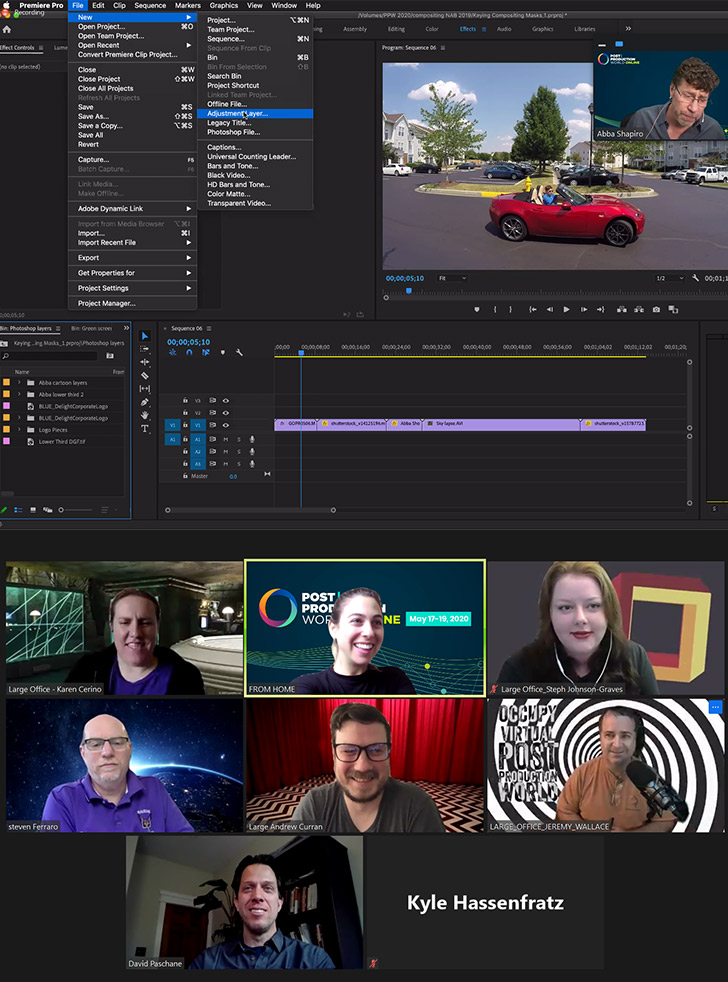
Task: Switch to Bin: Green screen tab
Action: coord(91,328)
